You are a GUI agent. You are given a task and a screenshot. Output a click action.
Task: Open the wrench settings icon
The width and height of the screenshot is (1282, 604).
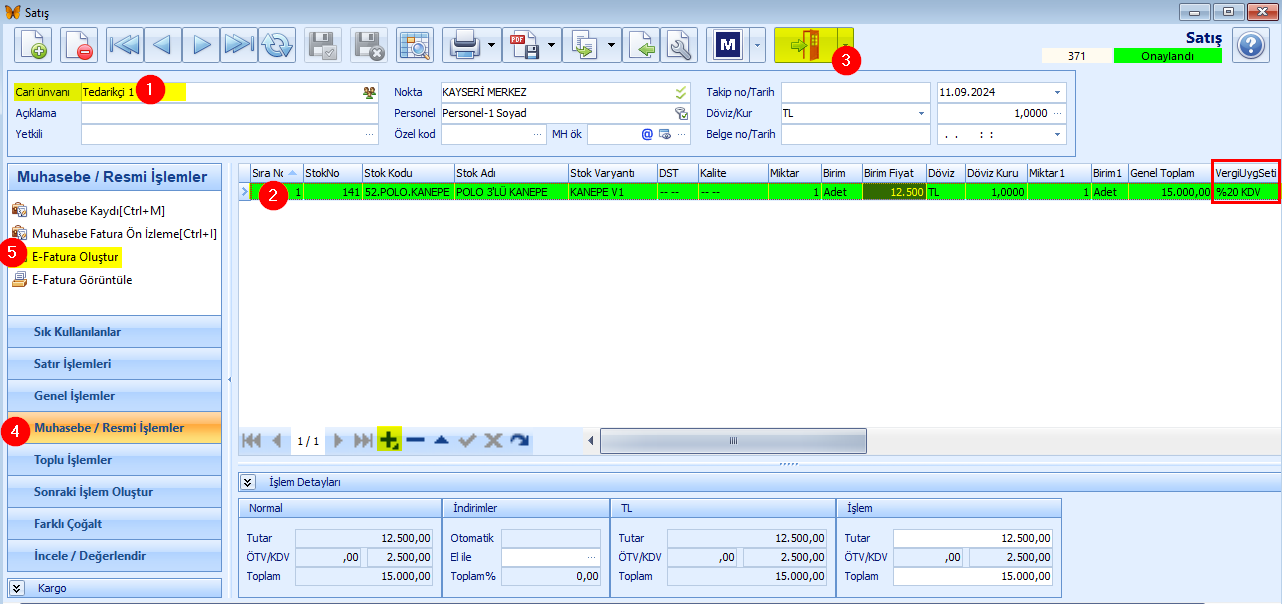(679, 45)
